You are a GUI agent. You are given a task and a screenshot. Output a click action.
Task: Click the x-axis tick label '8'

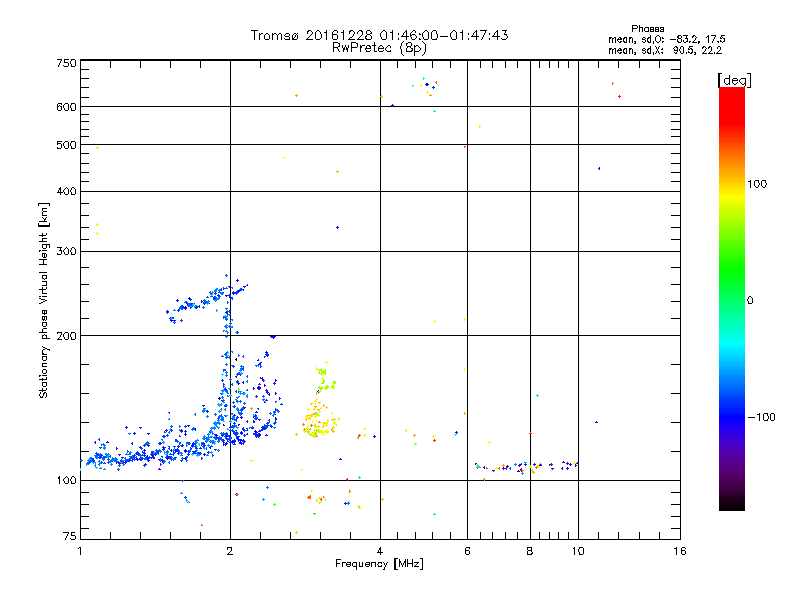pyautogui.click(x=530, y=551)
